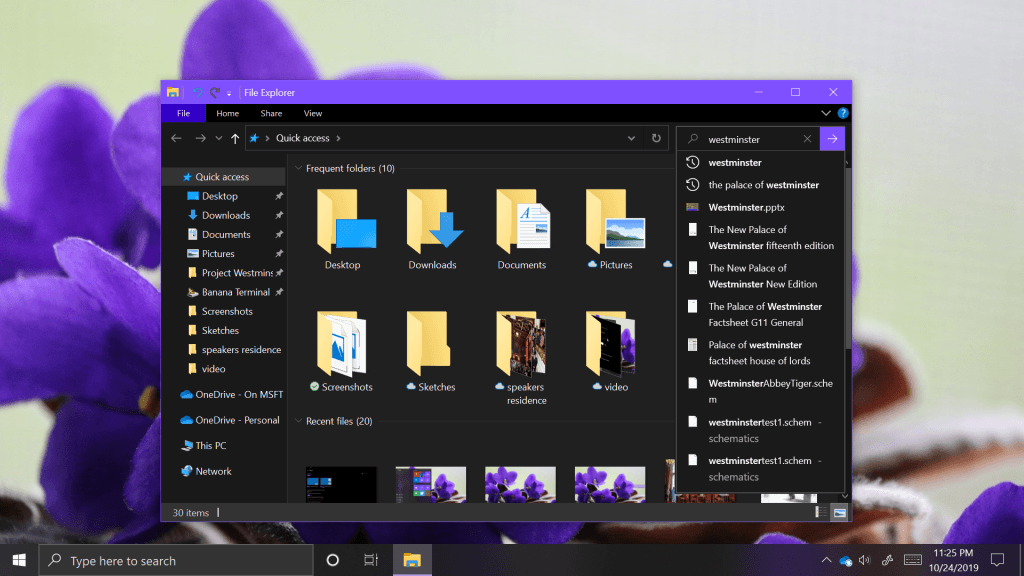
Task: Select the 'westminster' history suggestion
Action: tap(760, 163)
